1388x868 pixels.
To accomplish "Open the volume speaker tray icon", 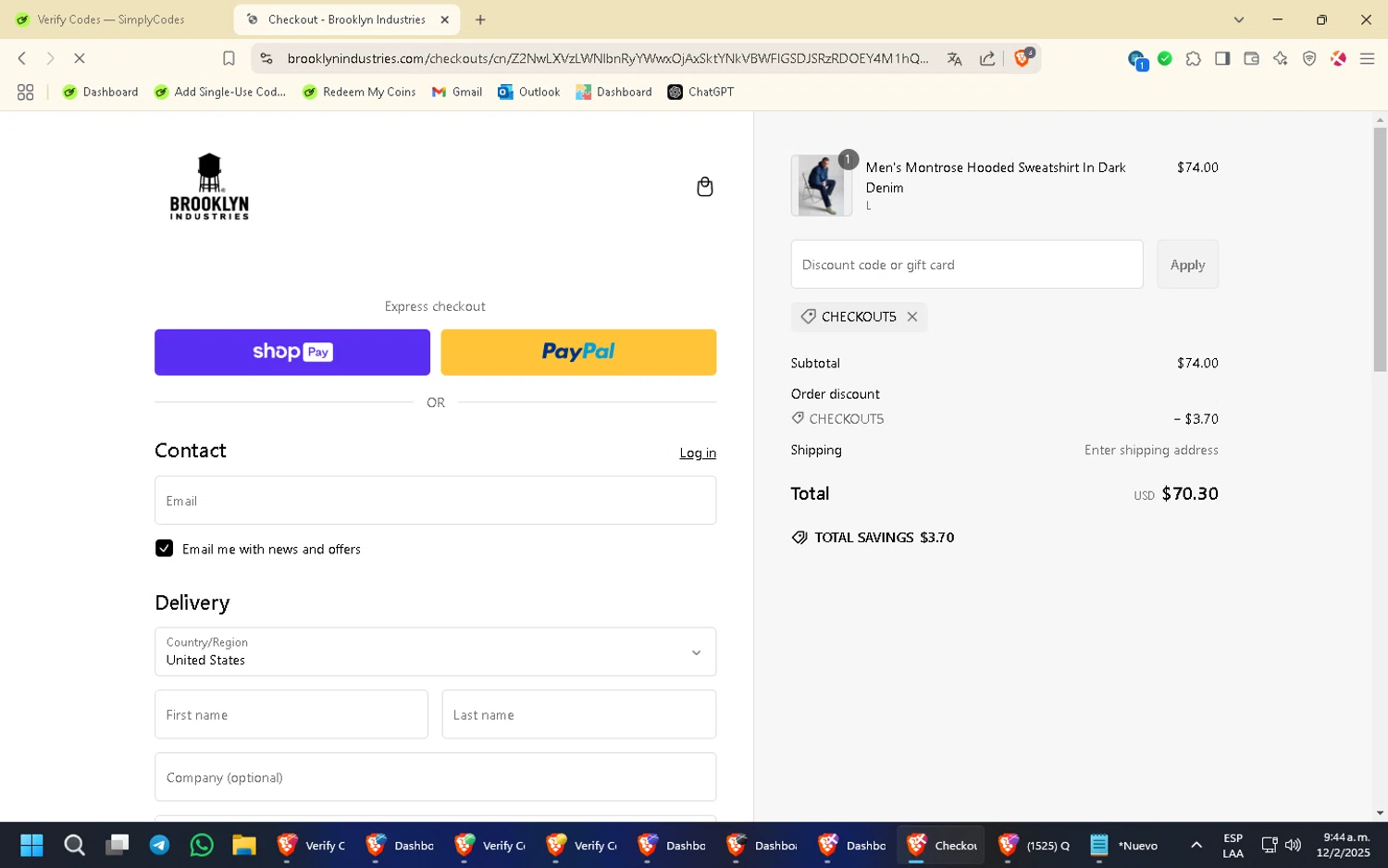I will 1294,845.
